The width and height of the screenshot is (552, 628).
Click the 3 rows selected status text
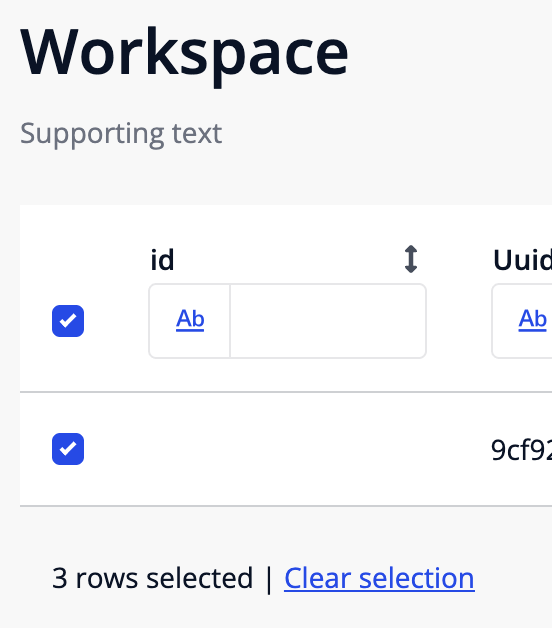pyautogui.click(x=152, y=578)
